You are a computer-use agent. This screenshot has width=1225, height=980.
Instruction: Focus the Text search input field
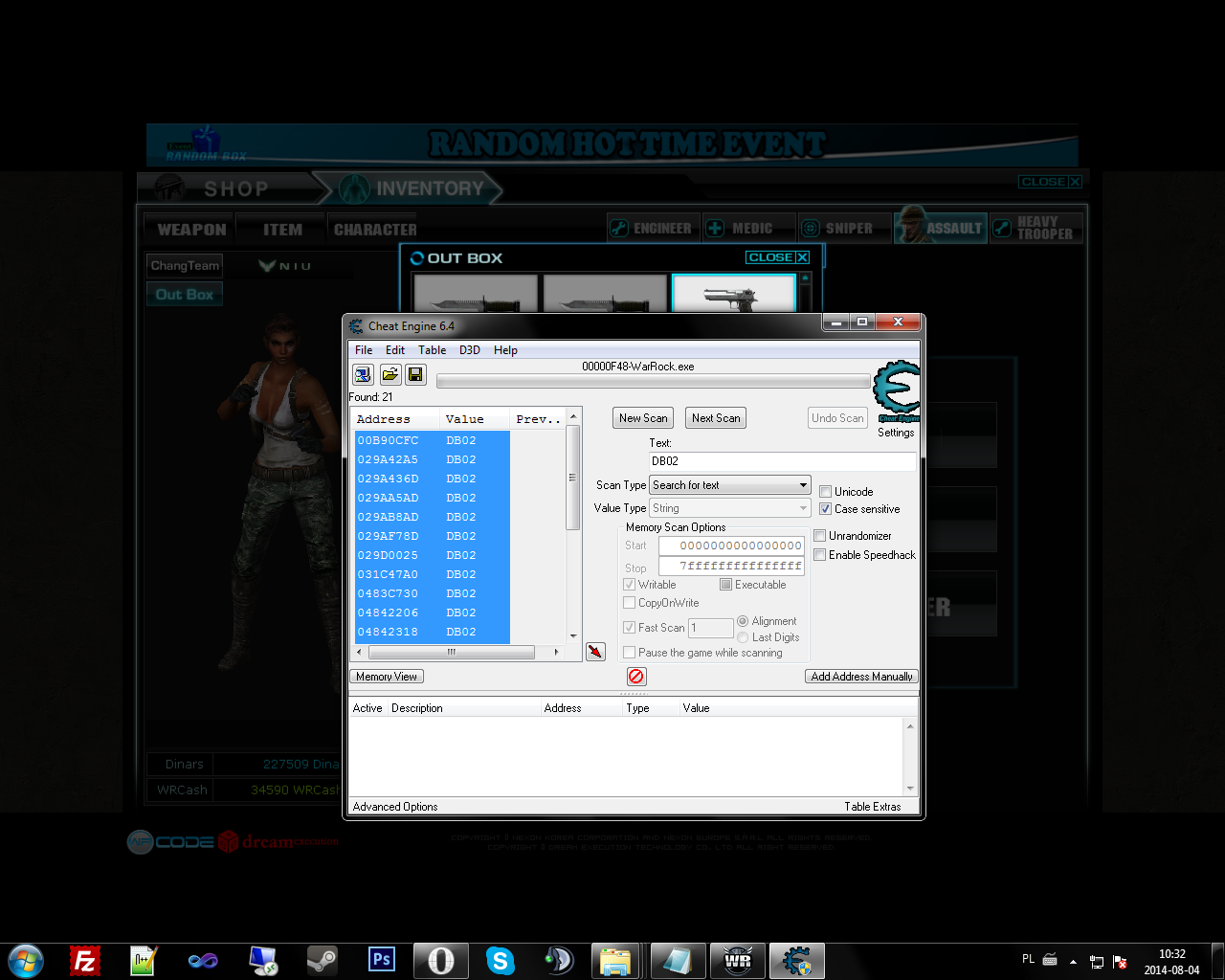pyautogui.click(x=783, y=461)
